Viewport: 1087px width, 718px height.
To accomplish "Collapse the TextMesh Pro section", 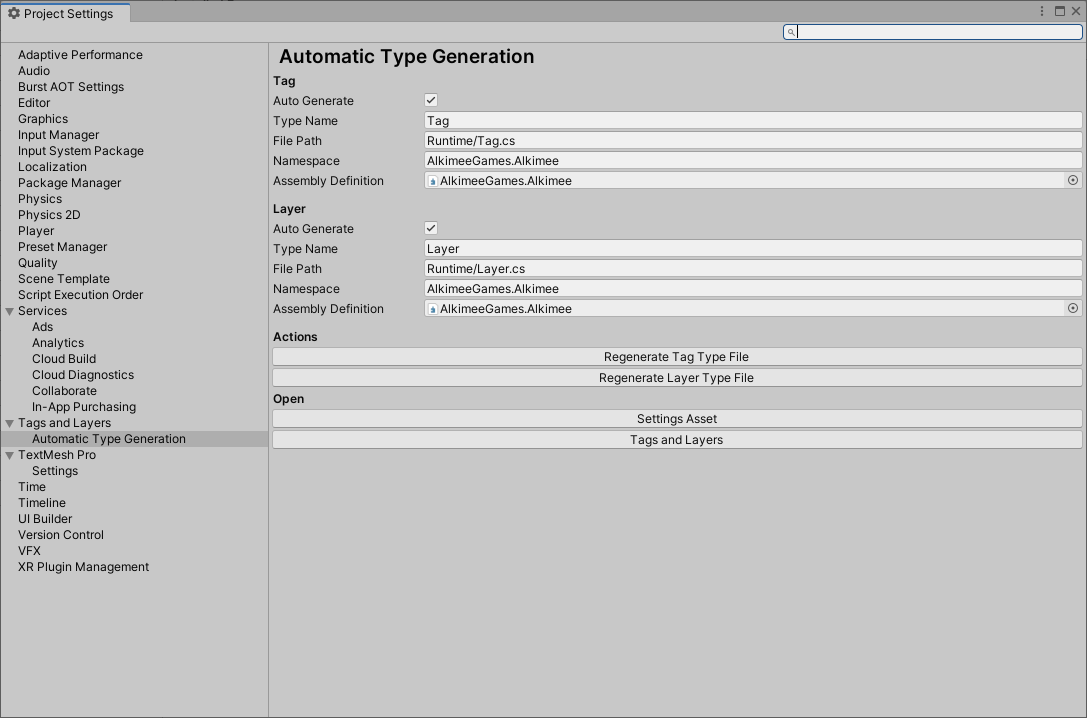I will (9, 455).
